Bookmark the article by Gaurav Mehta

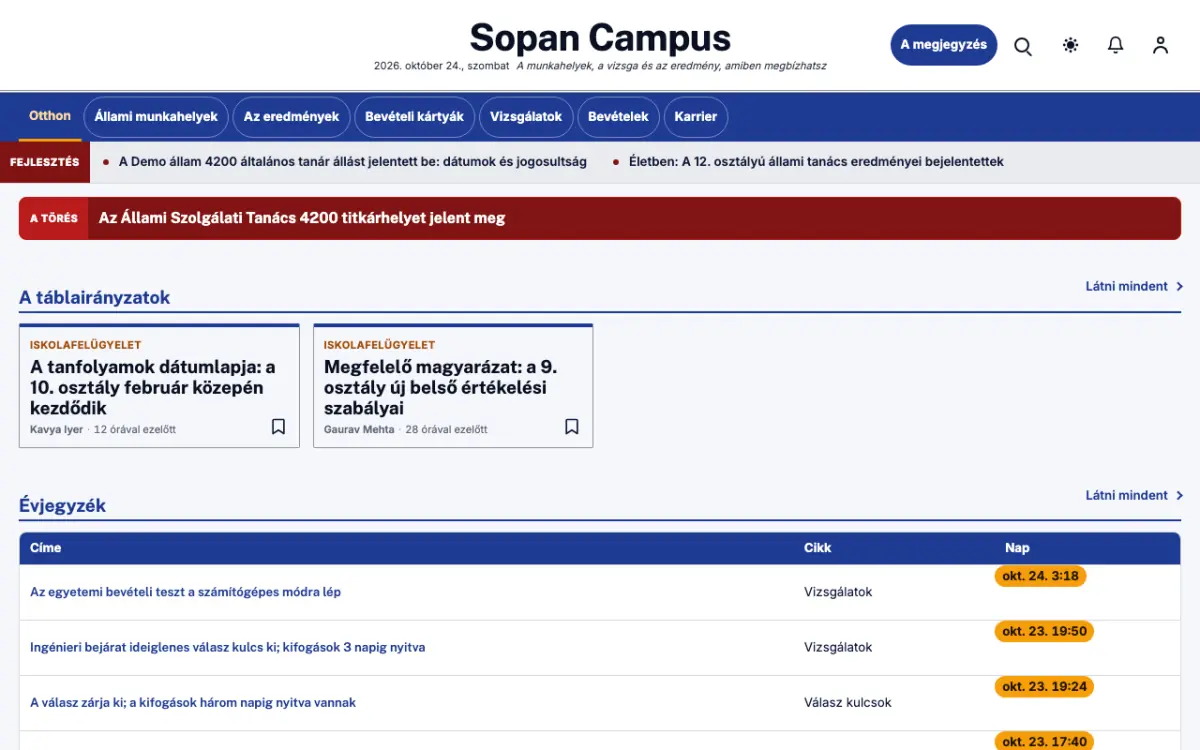(x=572, y=427)
